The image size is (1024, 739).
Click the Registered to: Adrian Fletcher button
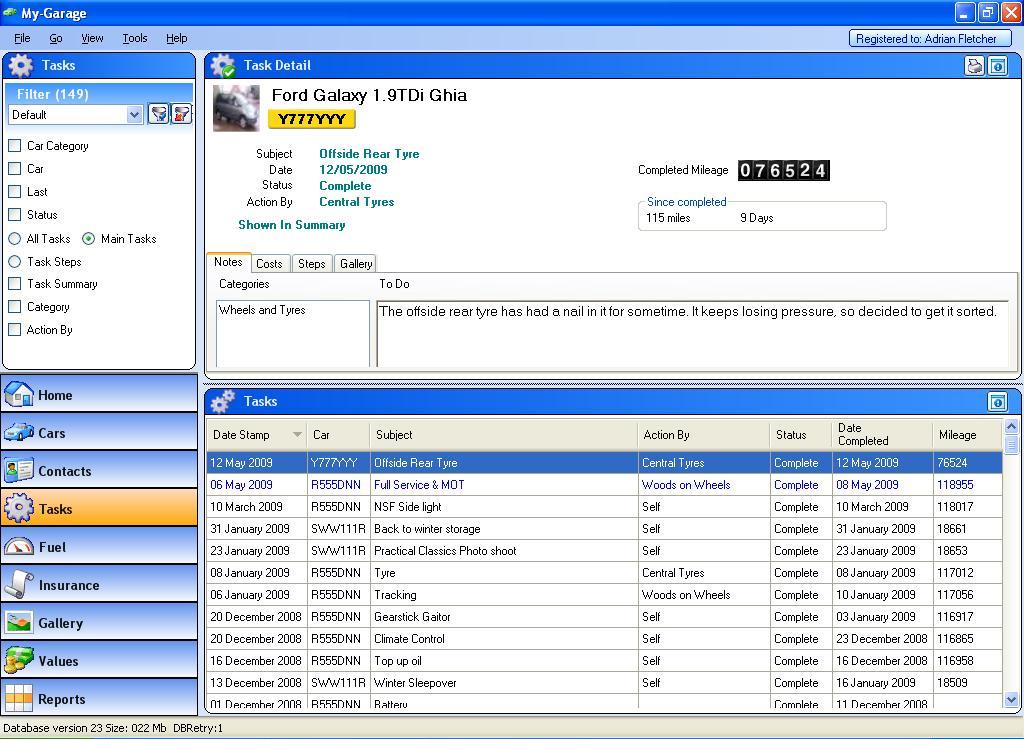[x=930, y=39]
